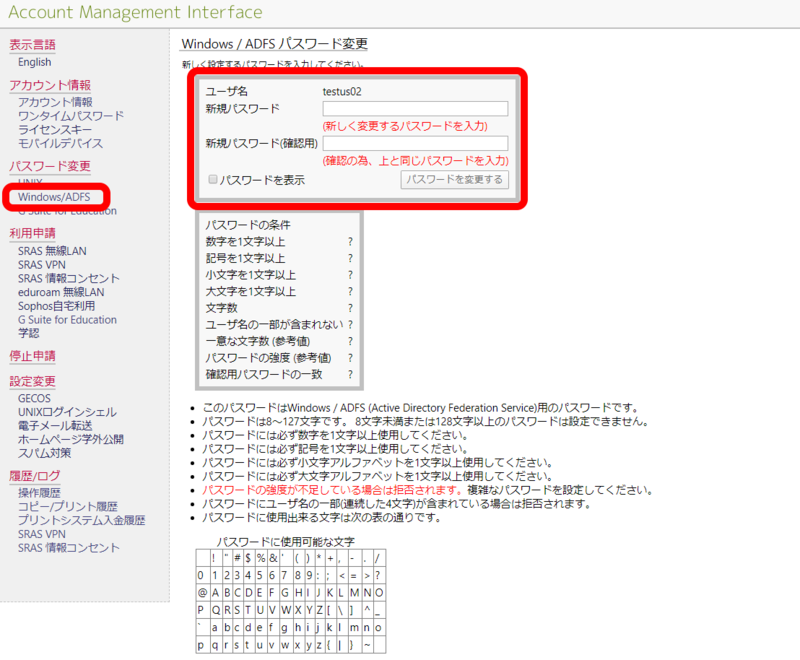Select Windows/ADFS password change link
This screenshot has width=800, height=660.
tap(54, 197)
